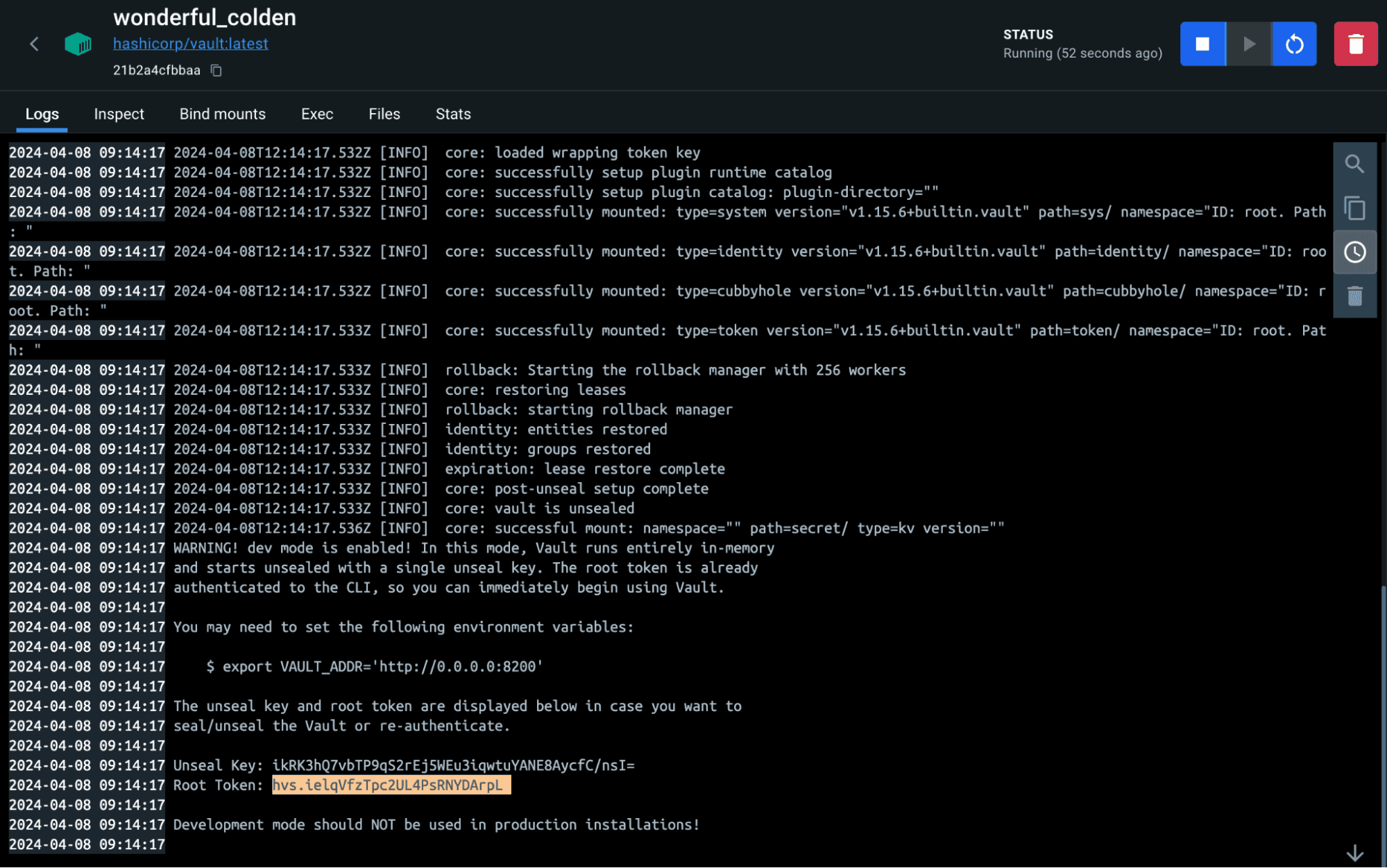The height and width of the screenshot is (868, 1387).
Task: View the Bind mounts tab
Action: tap(222, 114)
